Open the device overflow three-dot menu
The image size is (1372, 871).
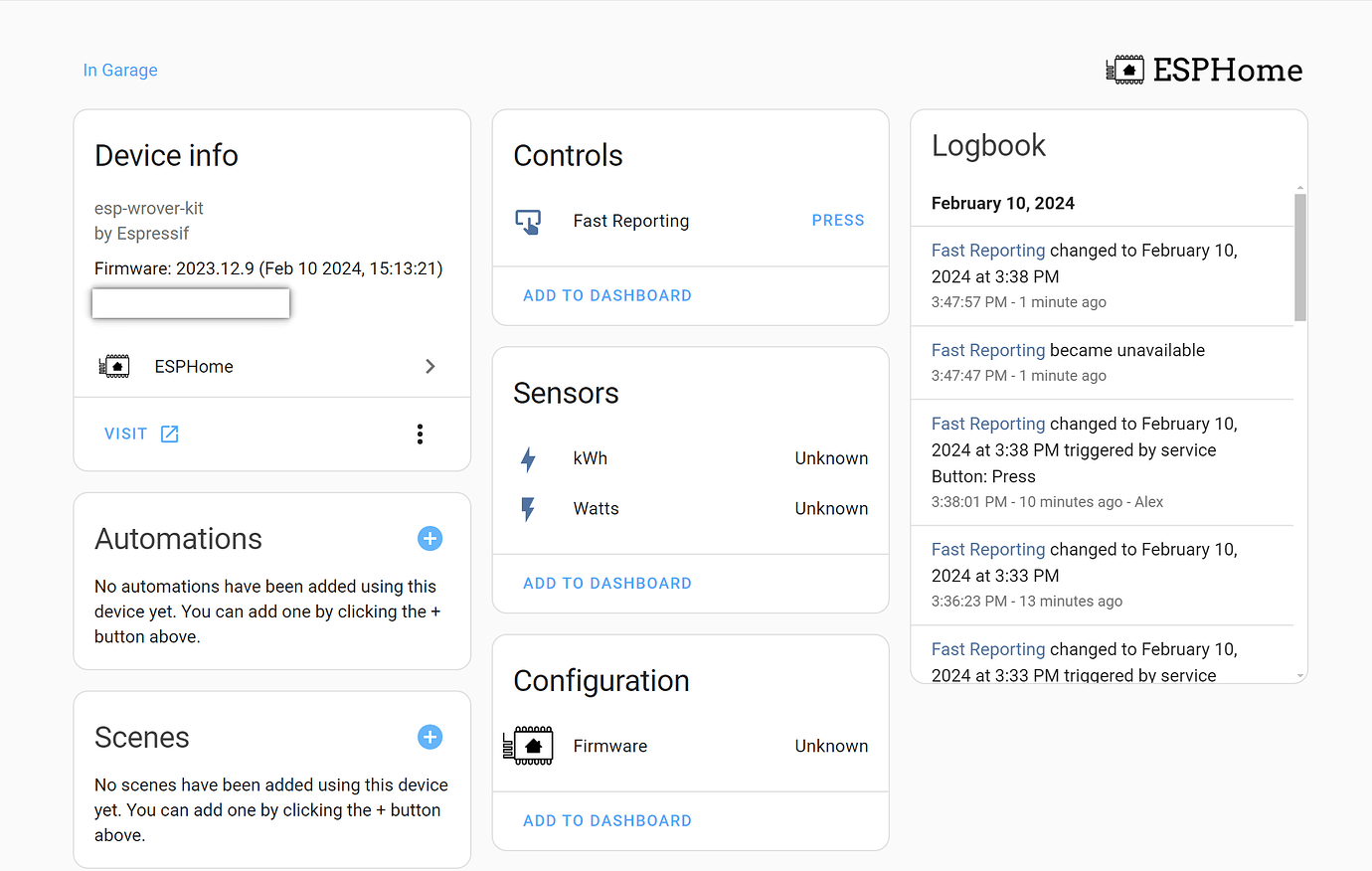click(420, 434)
